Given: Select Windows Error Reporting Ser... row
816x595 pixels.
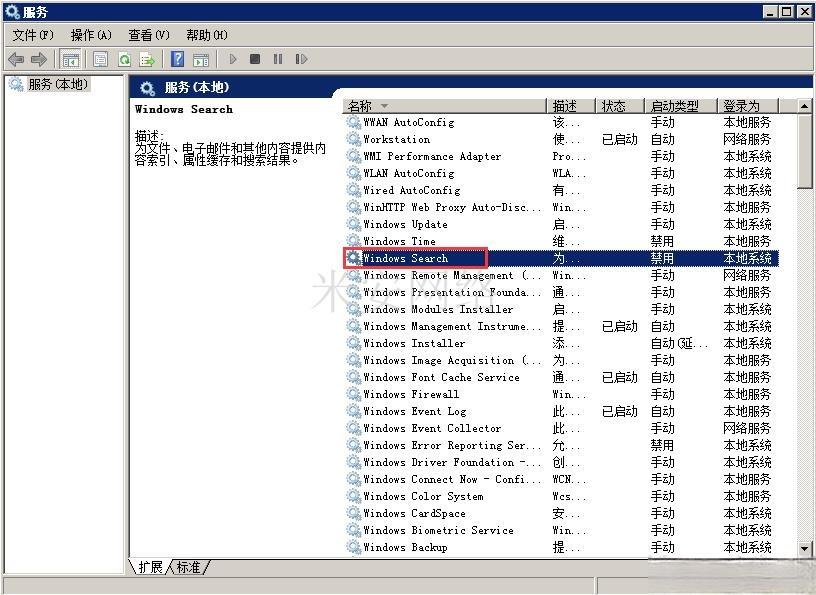Looking at the screenshot, I should tap(562, 446).
